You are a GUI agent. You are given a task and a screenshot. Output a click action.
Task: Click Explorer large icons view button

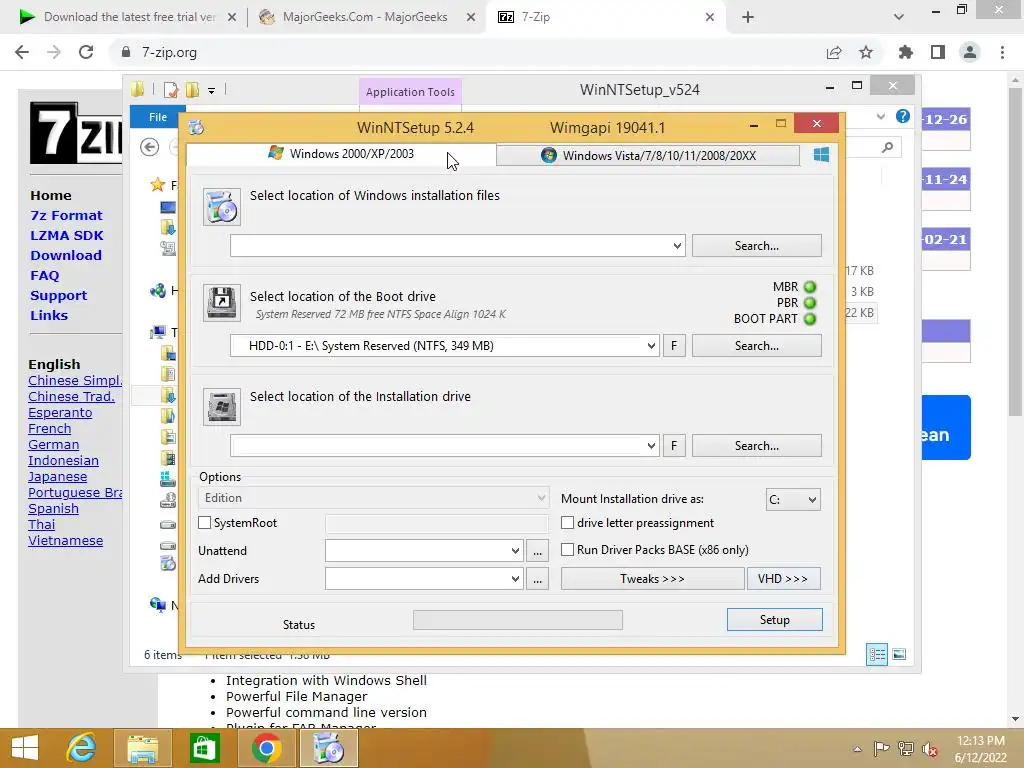899,654
